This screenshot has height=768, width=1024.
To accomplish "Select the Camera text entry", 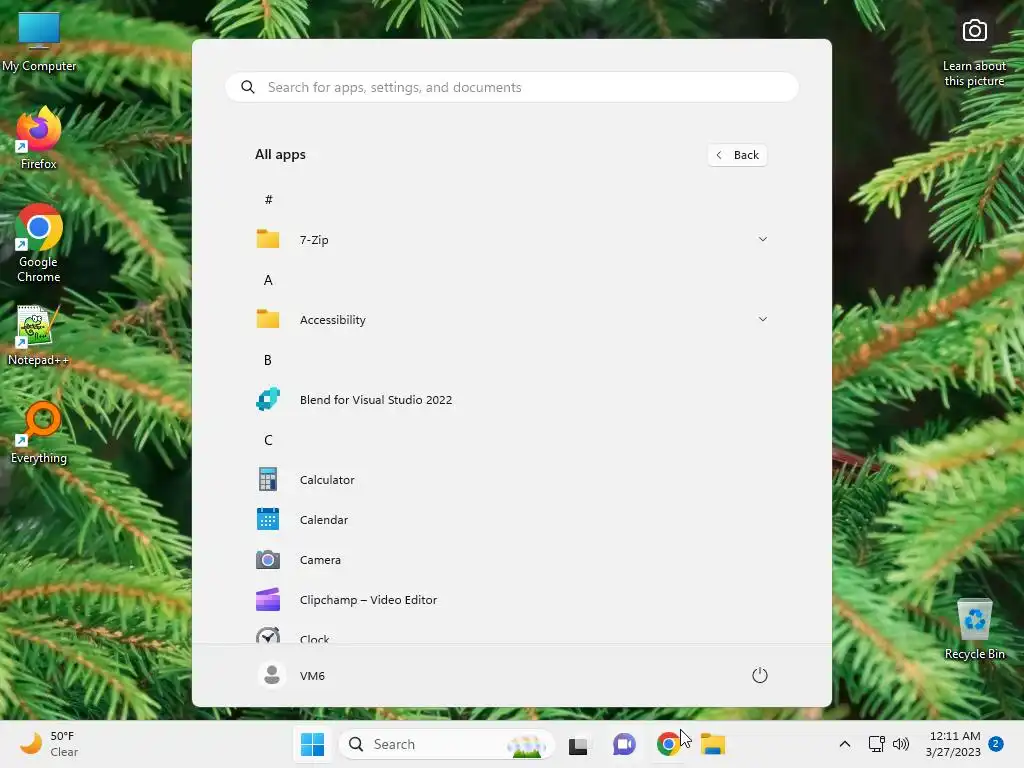I will tap(320, 560).
